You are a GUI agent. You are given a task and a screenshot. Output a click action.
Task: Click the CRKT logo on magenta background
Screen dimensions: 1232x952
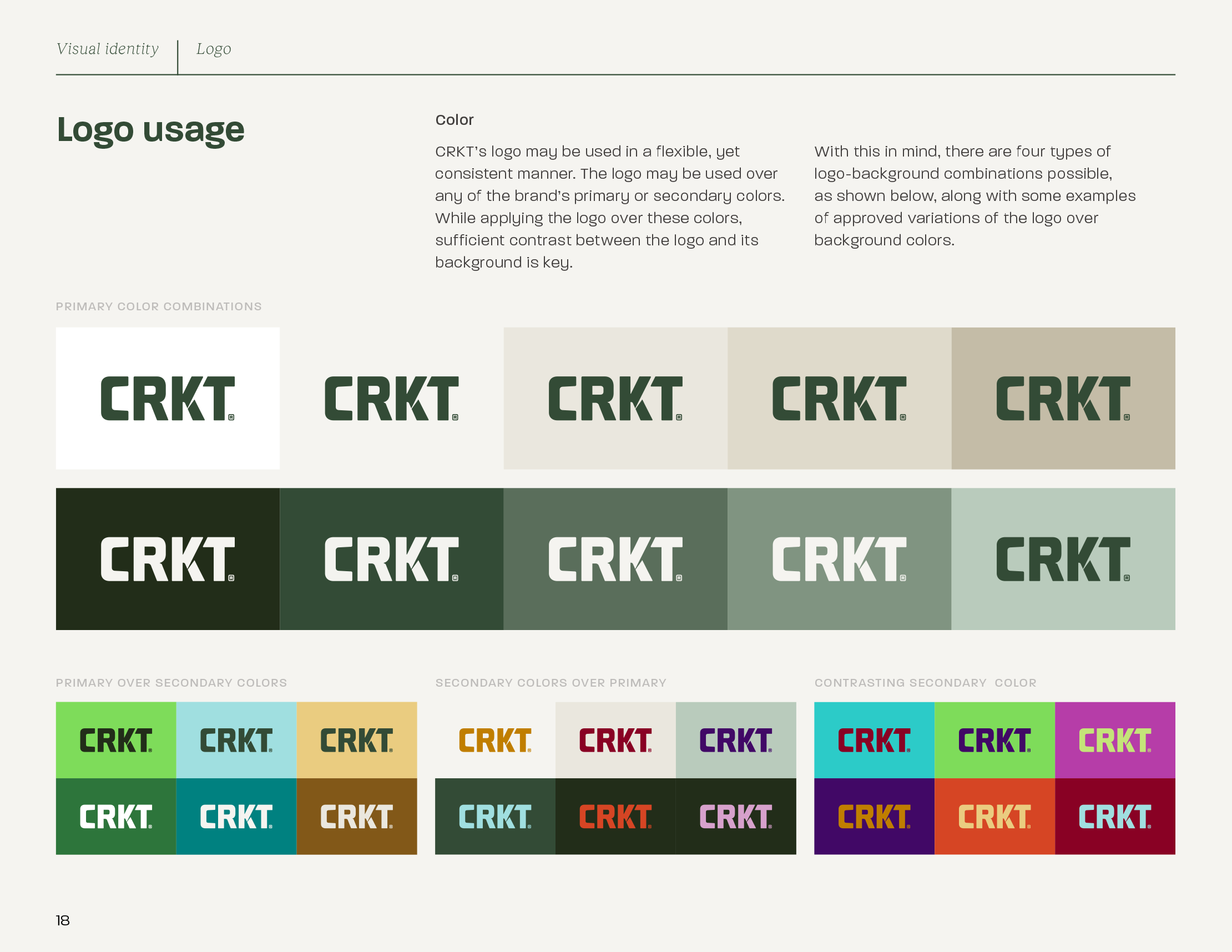coord(1115,740)
